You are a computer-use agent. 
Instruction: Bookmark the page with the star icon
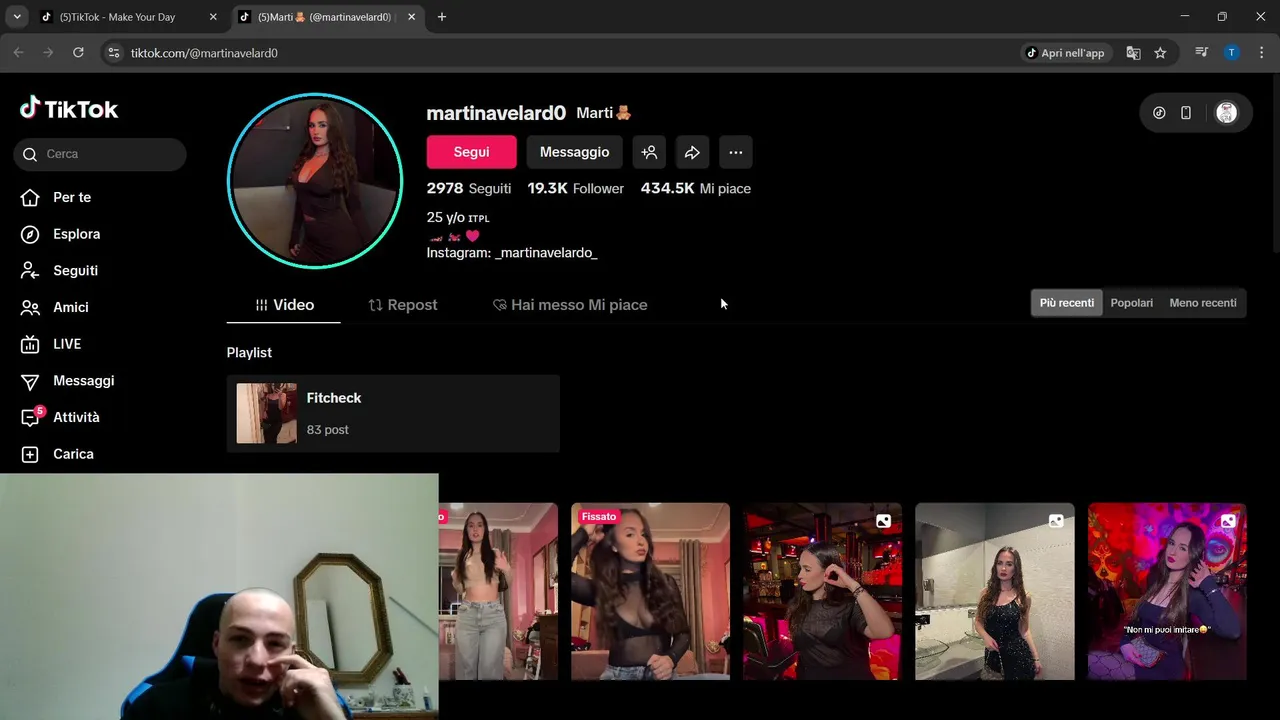click(x=1160, y=53)
